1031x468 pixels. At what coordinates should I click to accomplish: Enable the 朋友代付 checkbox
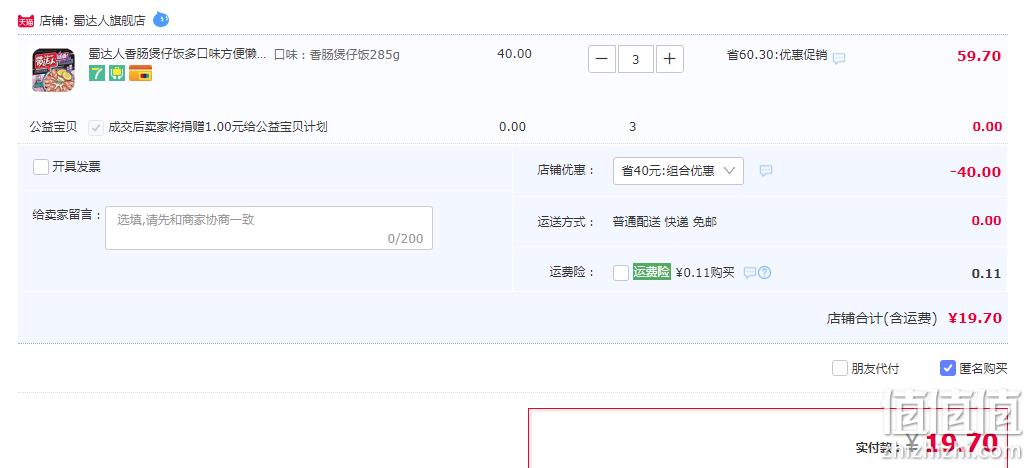[x=840, y=368]
